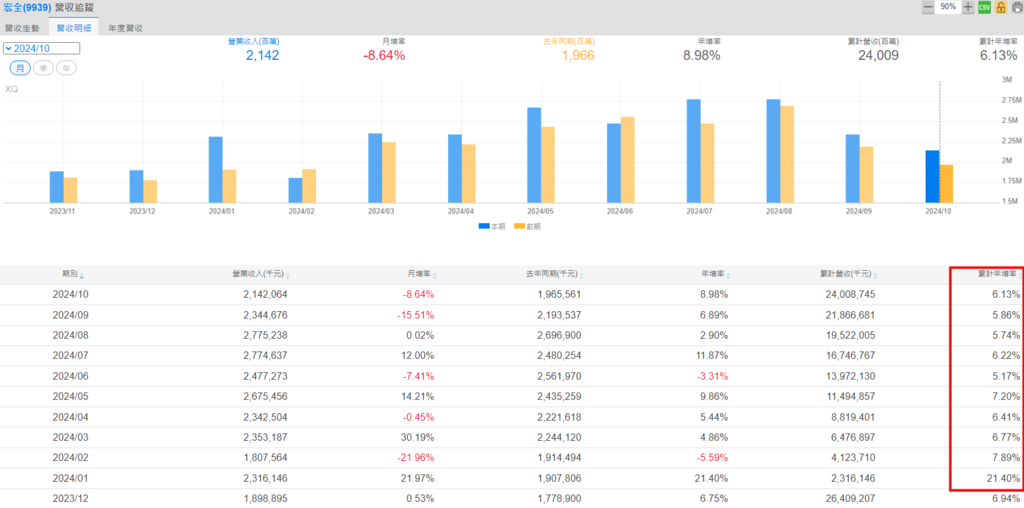1024x508 pixels.
Task: Click the 2024/05 x-axis label in chart
Action: [x=540, y=212]
